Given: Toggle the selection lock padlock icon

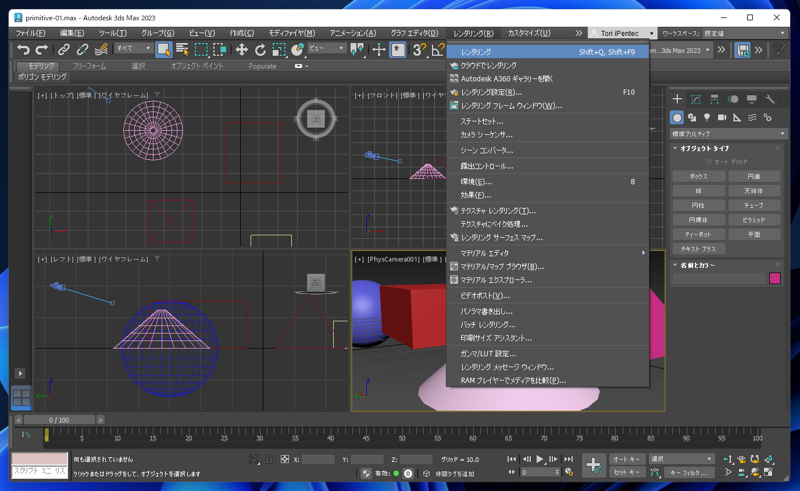Looking at the screenshot, I should click(269, 459).
